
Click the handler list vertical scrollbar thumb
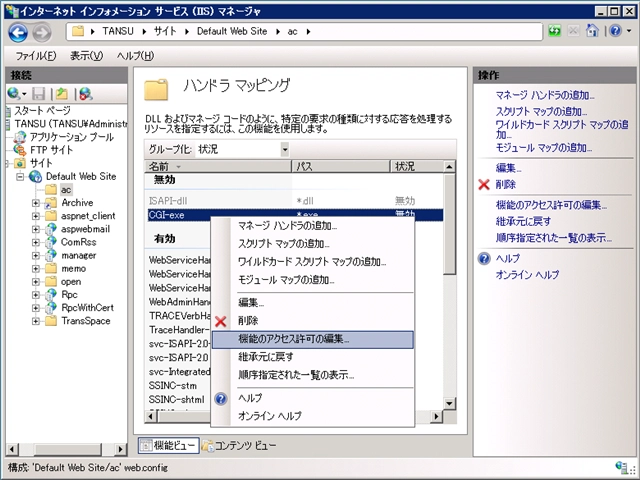point(449,224)
